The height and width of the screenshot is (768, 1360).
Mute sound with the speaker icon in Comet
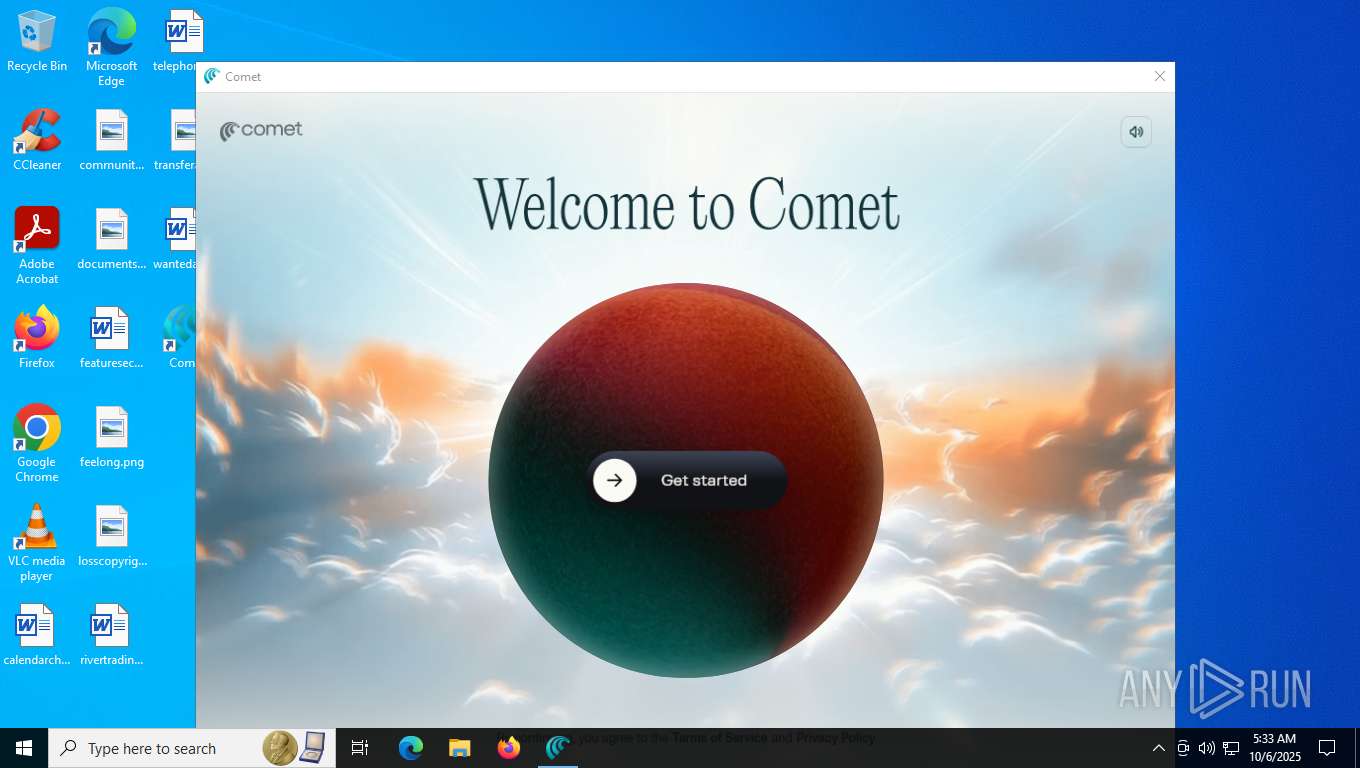pyautogui.click(x=1136, y=132)
